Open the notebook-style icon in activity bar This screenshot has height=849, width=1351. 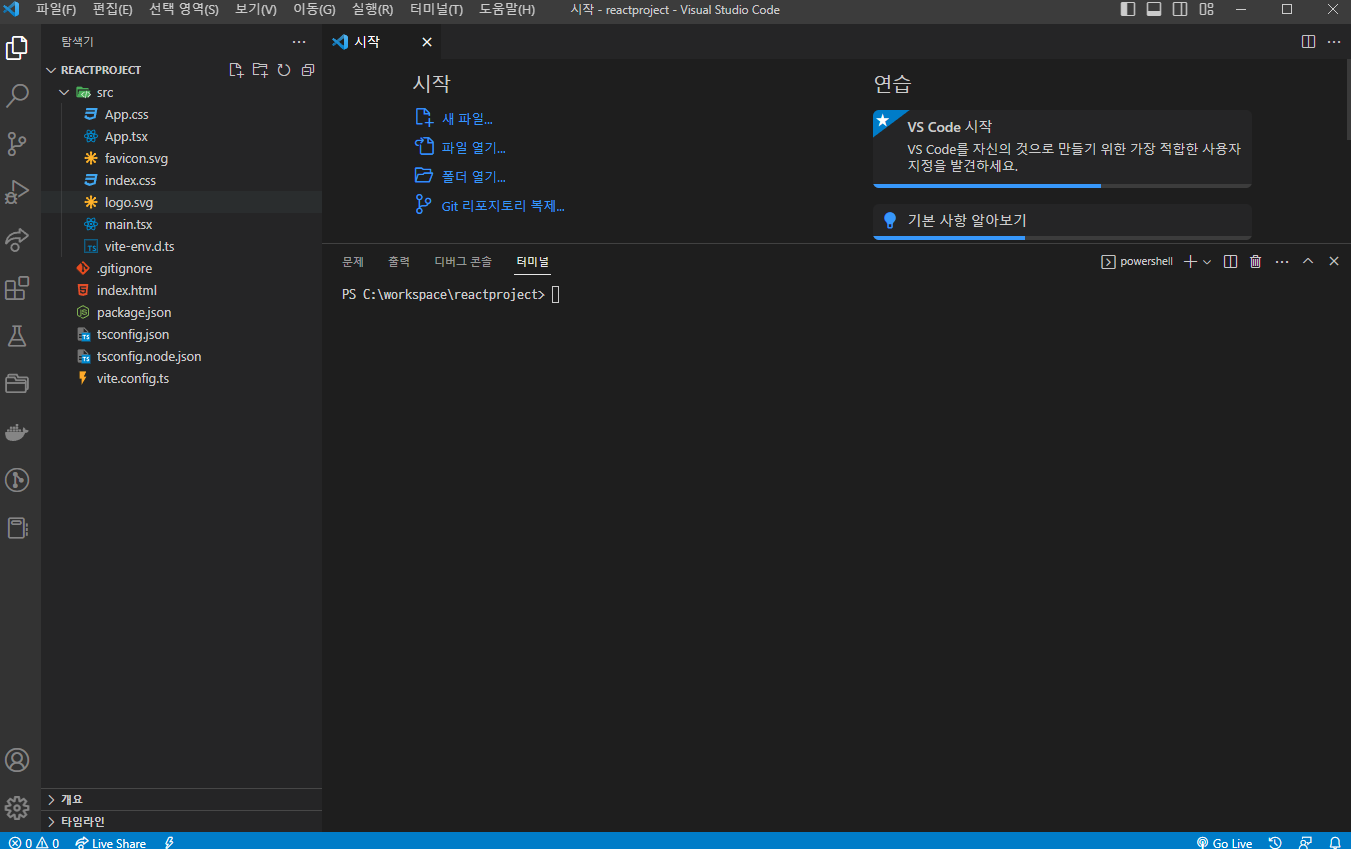tap(17, 528)
